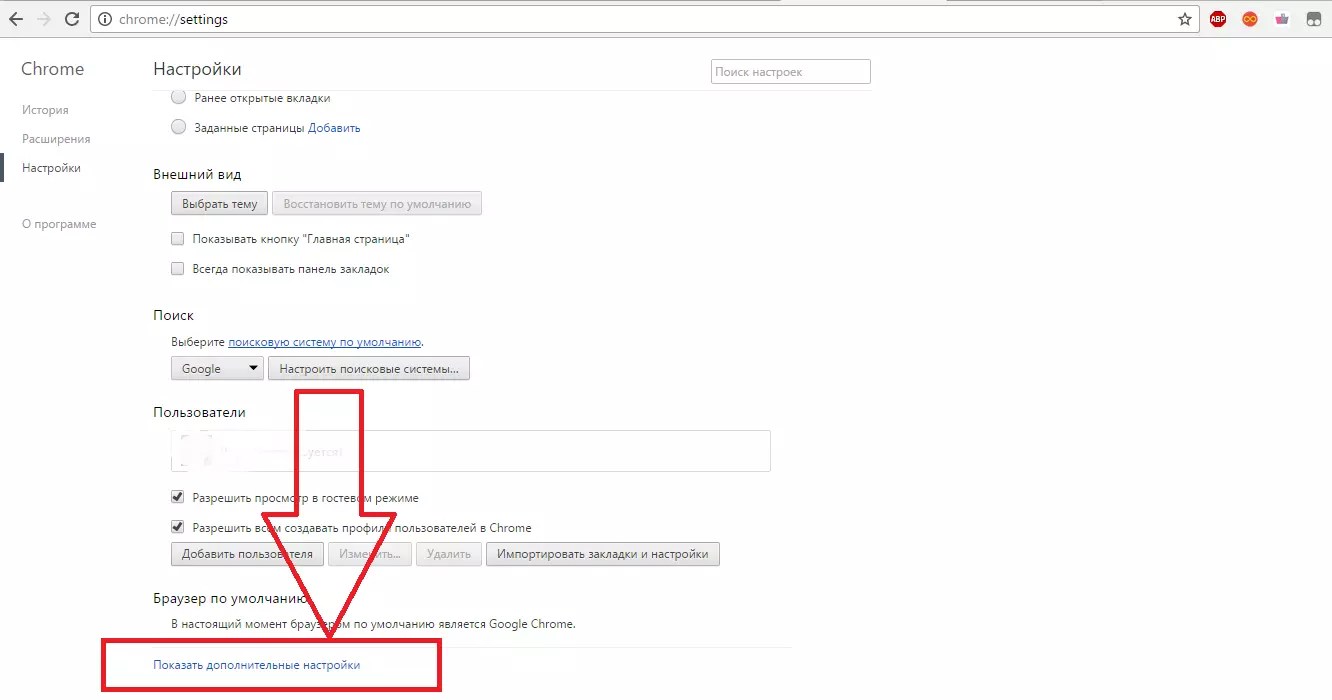Click "Импортировать закладки и настройки" button
The width and height of the screenshot is (1332, 700).
click(x=602, y=554)
